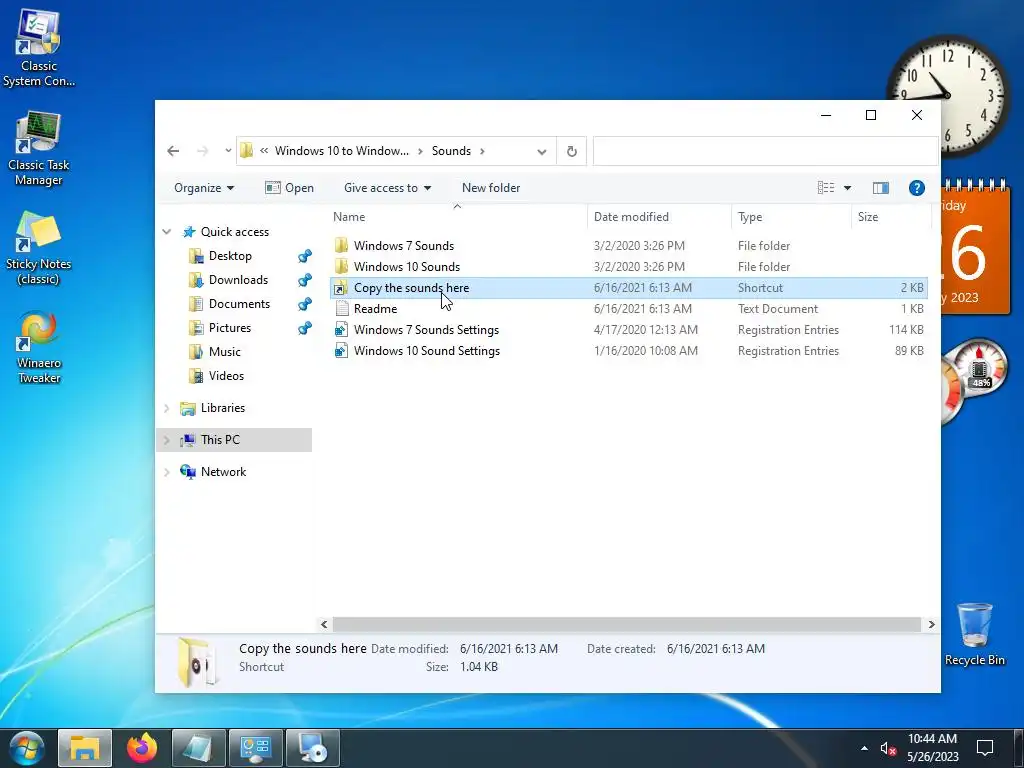Open File Explorer in taskbar
This screenshot has height=768, width=1024.
tap(85, 748)
